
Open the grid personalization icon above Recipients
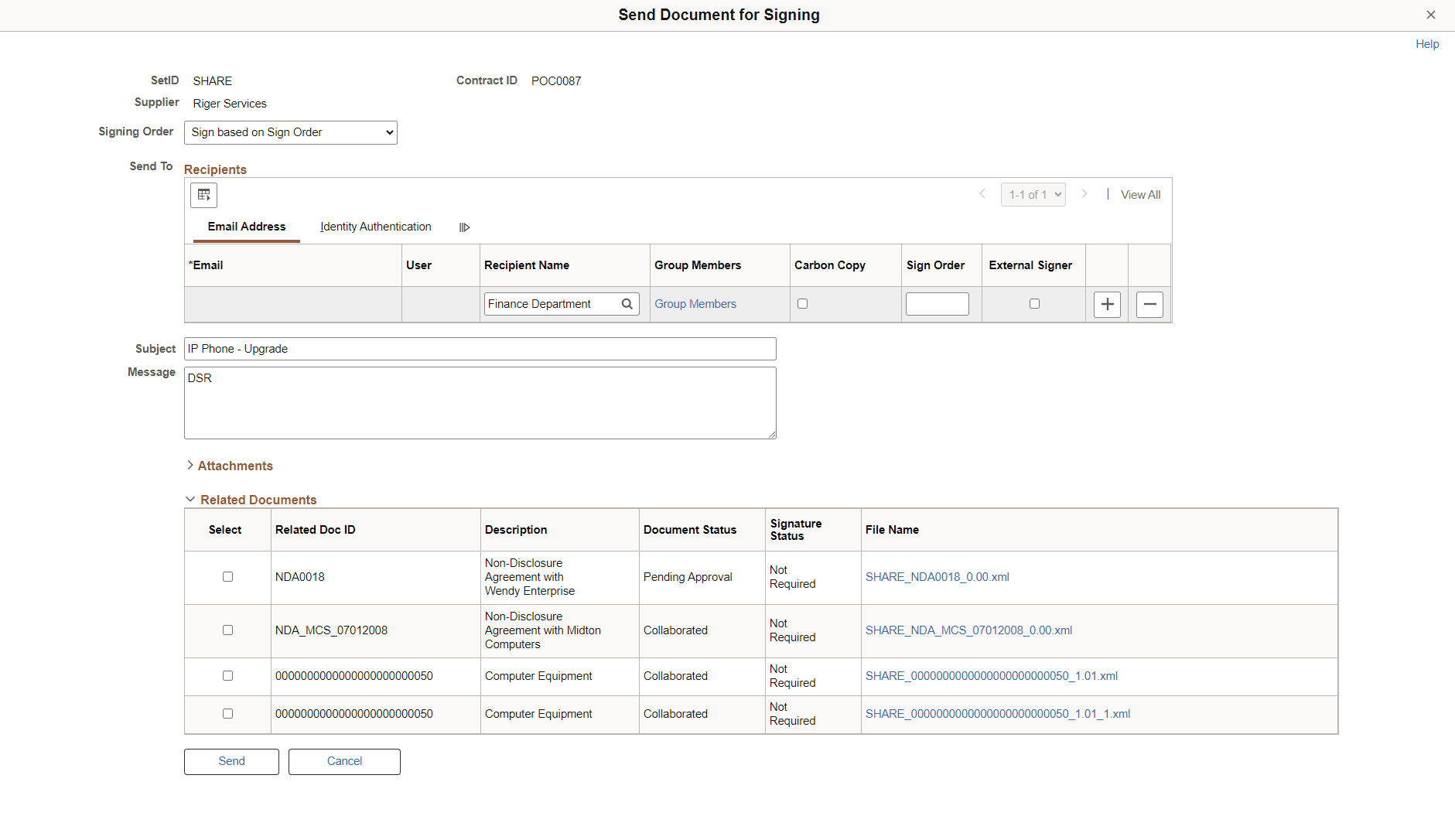click(x=203, y=195)
